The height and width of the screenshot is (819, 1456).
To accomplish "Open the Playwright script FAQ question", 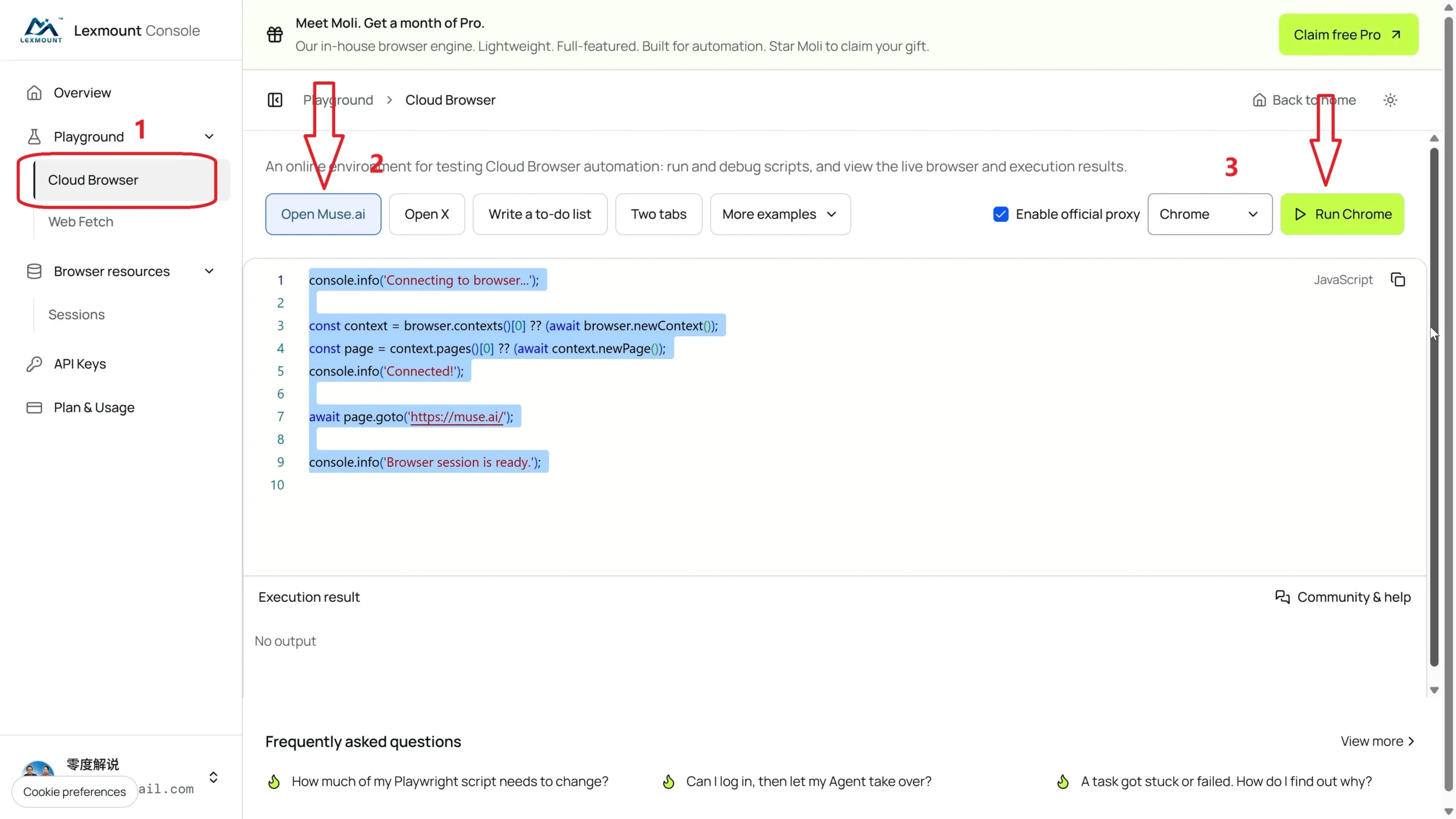I will (450, 781).
